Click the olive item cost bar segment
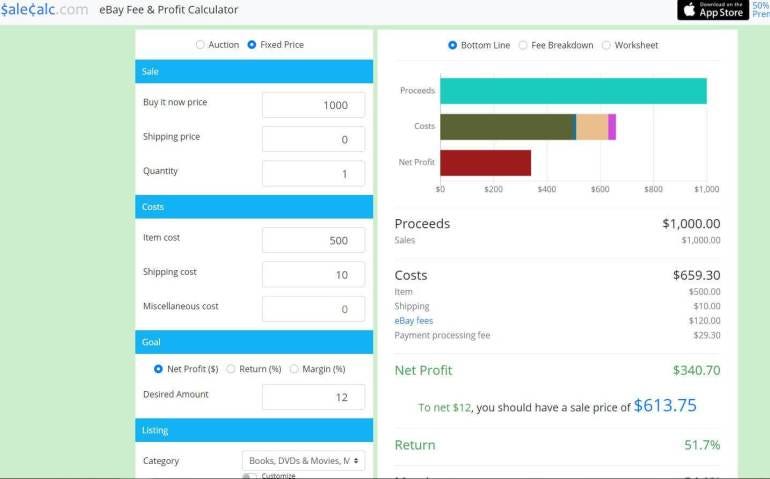The width and height of the screenshot is (770, 479). click(506, 127)
